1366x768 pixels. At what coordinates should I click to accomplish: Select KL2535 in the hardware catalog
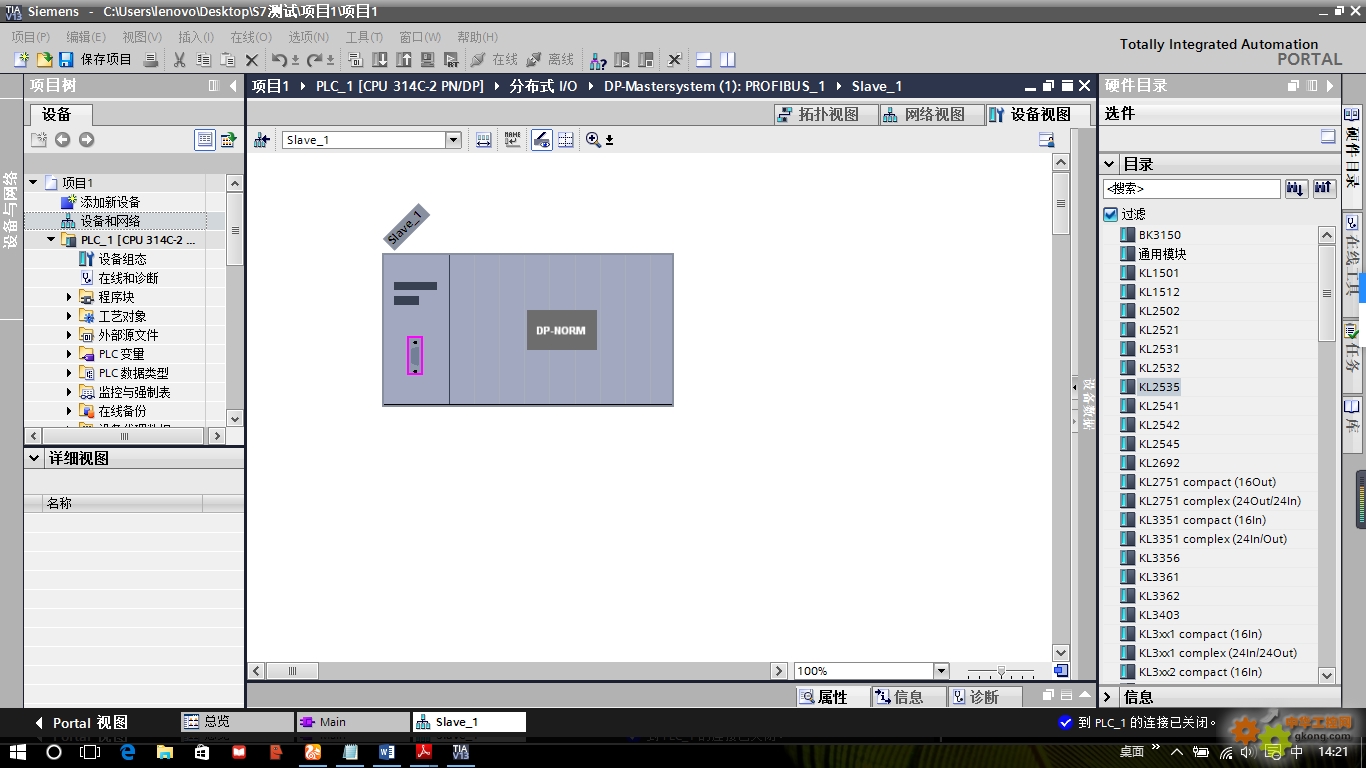(1159, 387)
